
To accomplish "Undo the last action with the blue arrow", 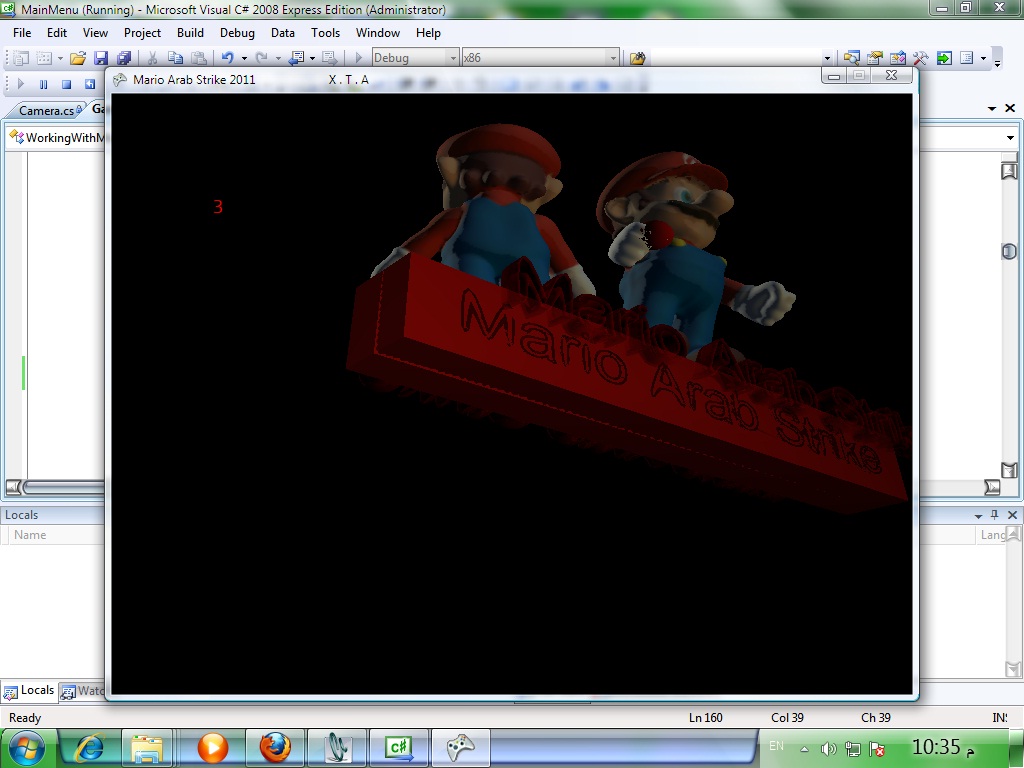I will 227,58.
